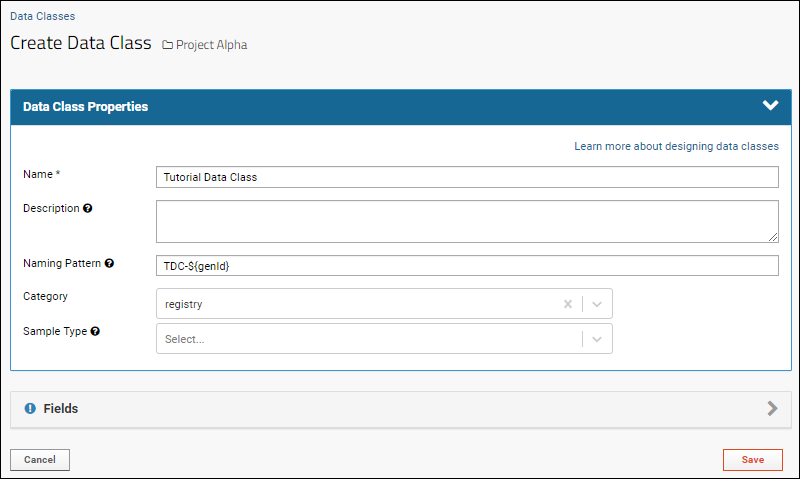800x479 pixels.
Task: Click the Sample Type help icon
Action: coord(95,331)
